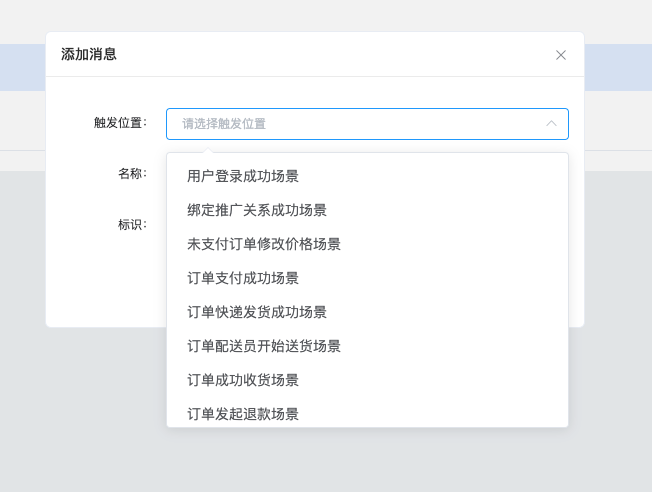
Task: Select 订单支付成功场景 in dropdown
Action: point(367,278)
